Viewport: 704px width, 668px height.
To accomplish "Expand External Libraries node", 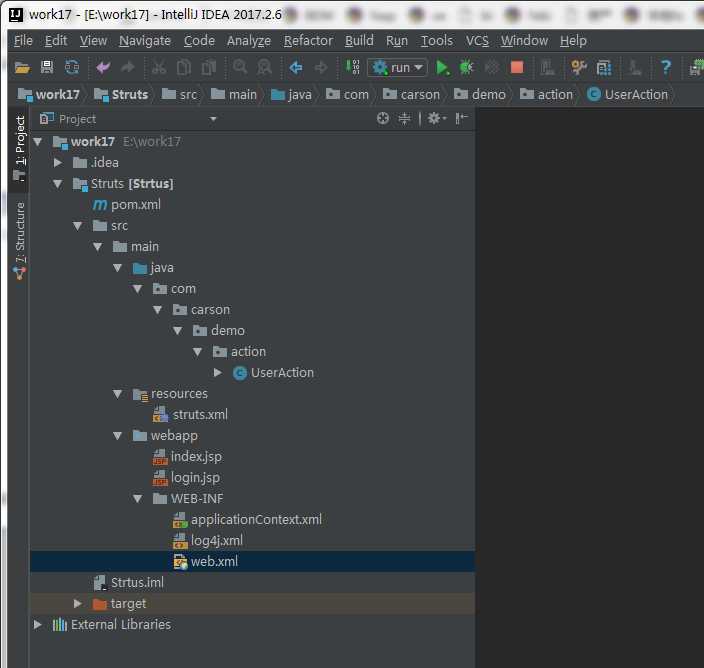I will click(38, 624).
